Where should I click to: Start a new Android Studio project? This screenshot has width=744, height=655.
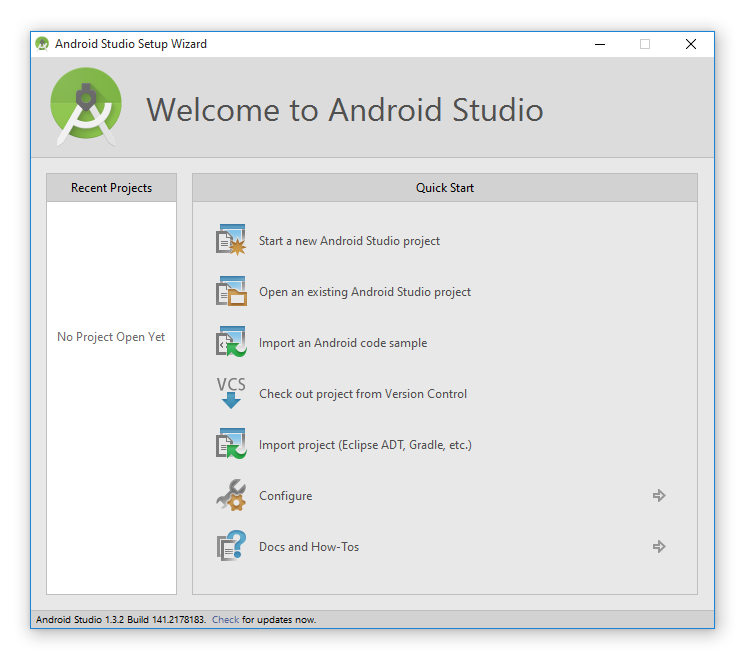coord(349,241)
